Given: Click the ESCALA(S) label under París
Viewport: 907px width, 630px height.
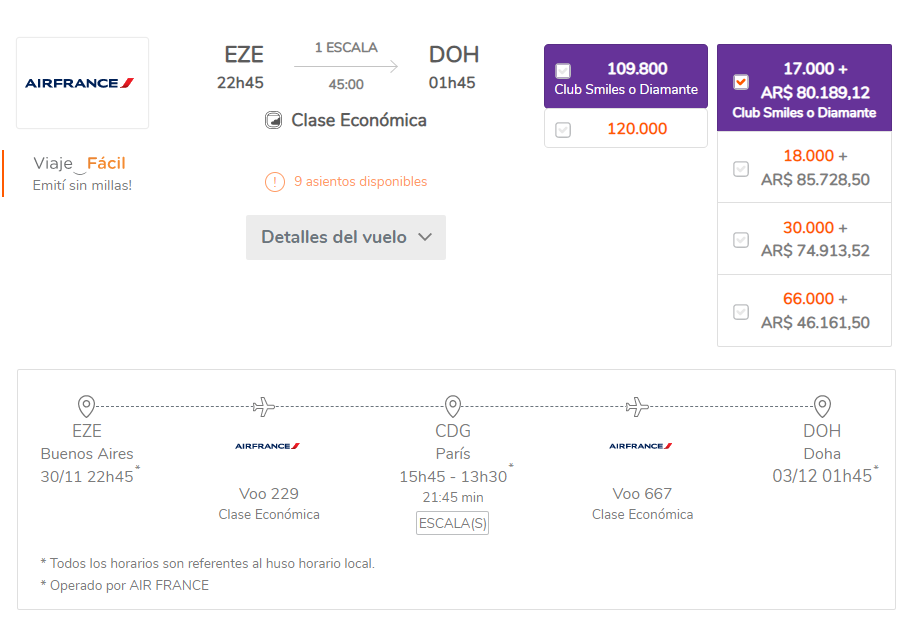Looking at the screenshot, I should click(x=452, y=523).
